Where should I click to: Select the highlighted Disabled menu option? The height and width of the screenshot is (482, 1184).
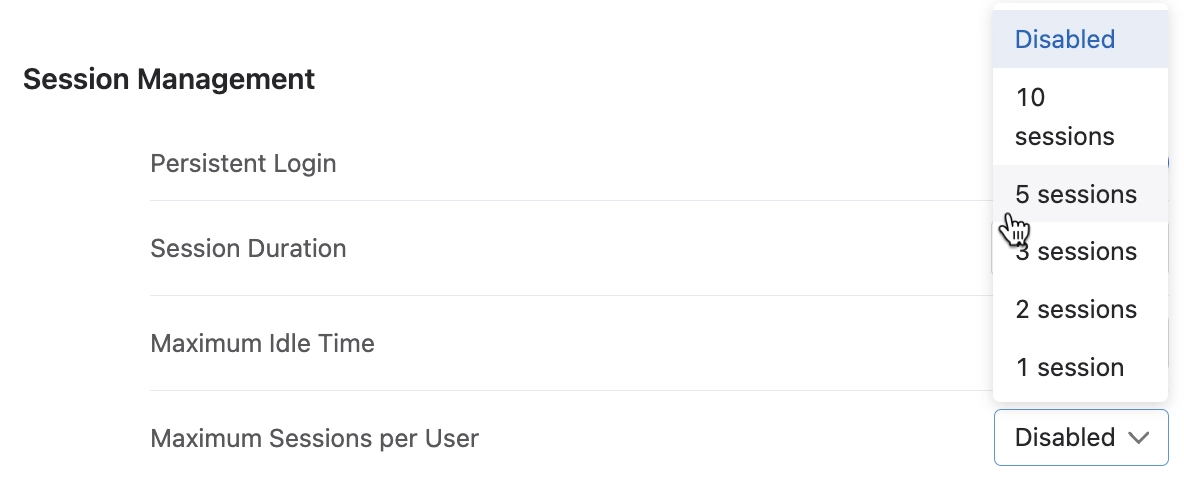(x=1064, y=40)
